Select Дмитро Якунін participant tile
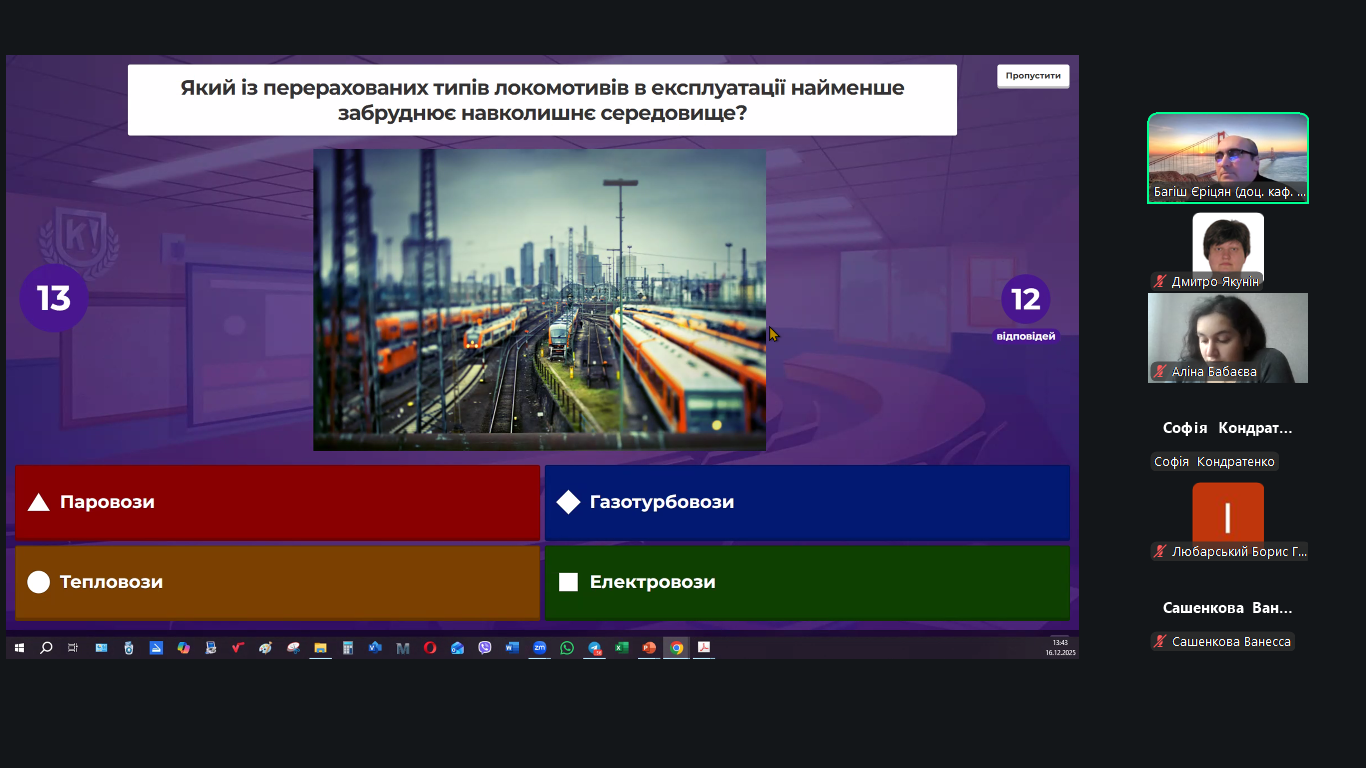 [1228, 248]
